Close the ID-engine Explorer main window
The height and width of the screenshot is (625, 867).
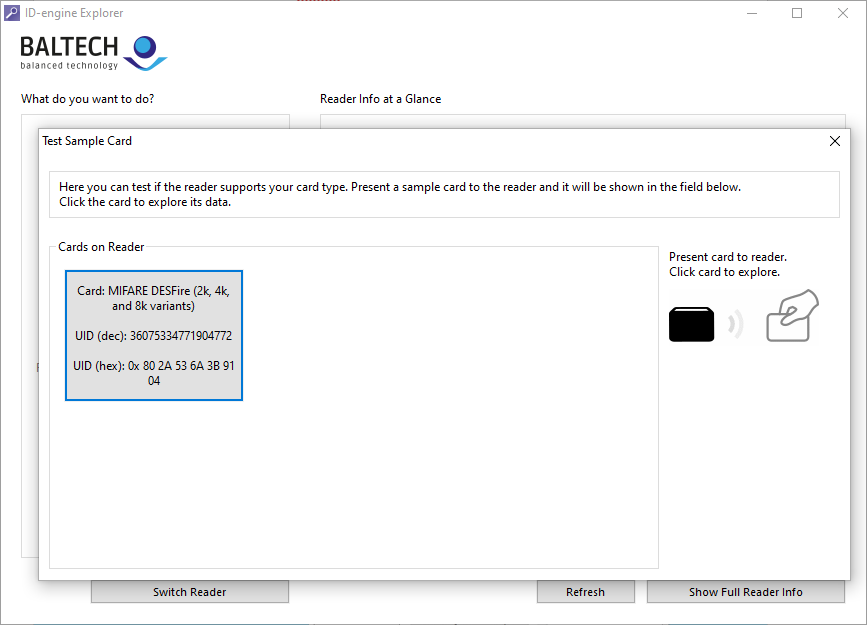coord(843,13)
